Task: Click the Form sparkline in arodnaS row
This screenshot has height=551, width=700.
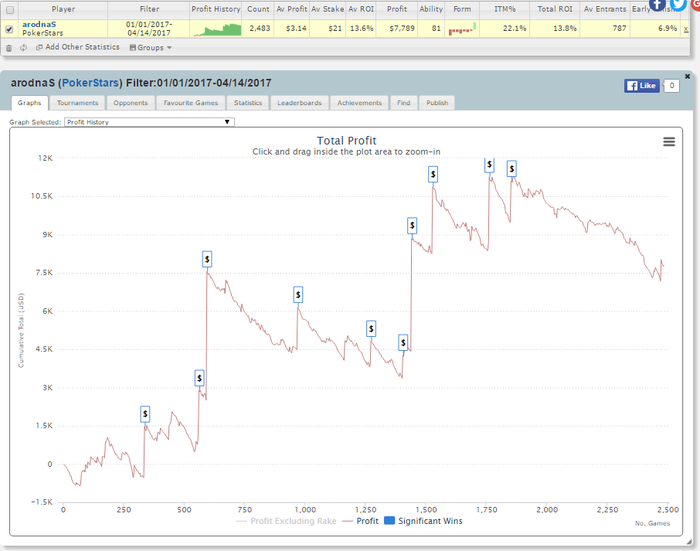Action: click(x=462, y=29)
